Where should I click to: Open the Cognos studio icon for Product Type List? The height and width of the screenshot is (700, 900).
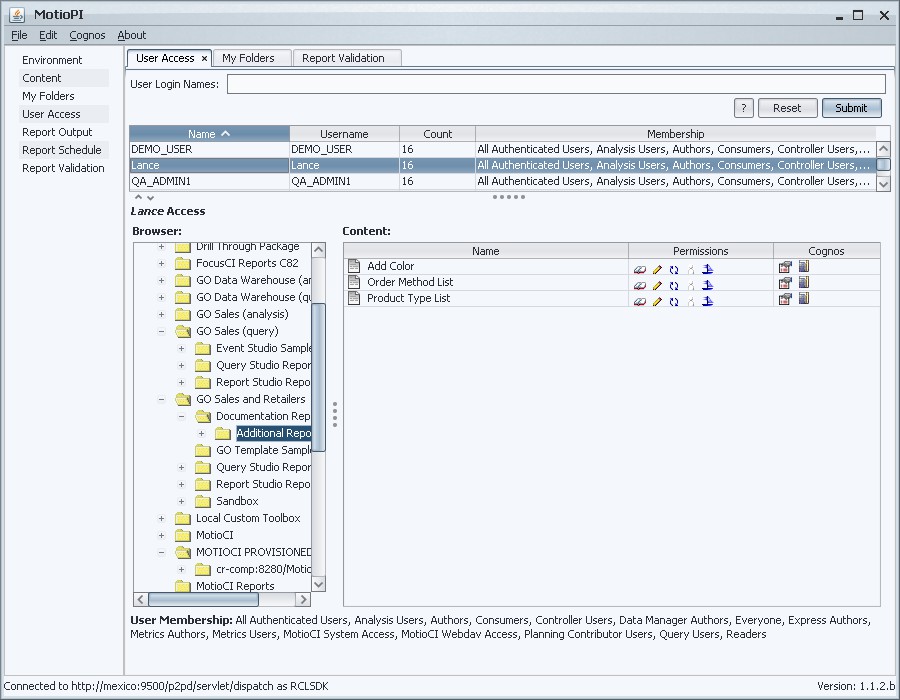[804, 298]
